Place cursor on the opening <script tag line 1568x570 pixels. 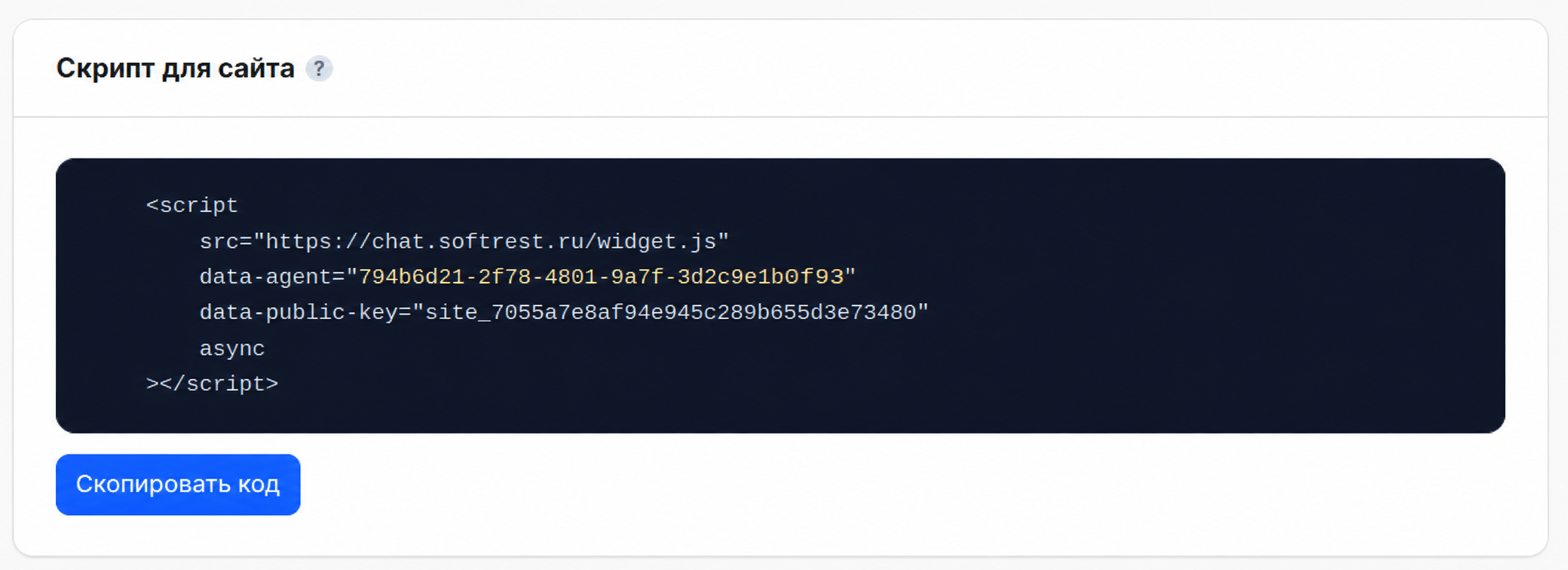point(192,206)
